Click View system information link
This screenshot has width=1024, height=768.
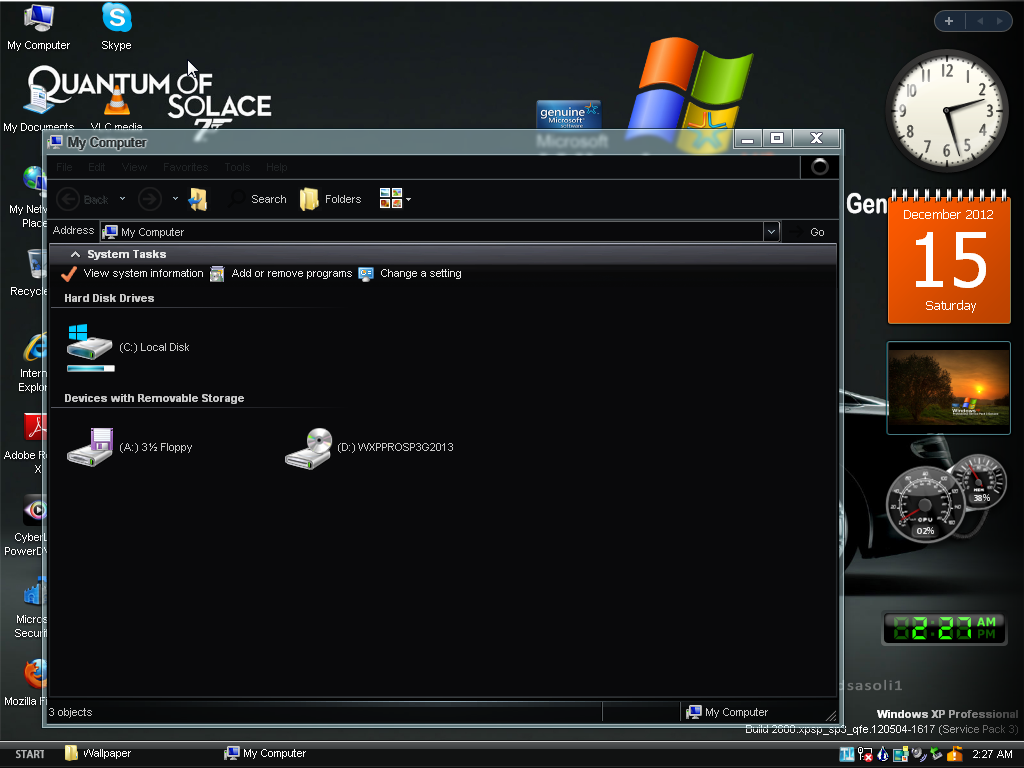tap(144, 273)
